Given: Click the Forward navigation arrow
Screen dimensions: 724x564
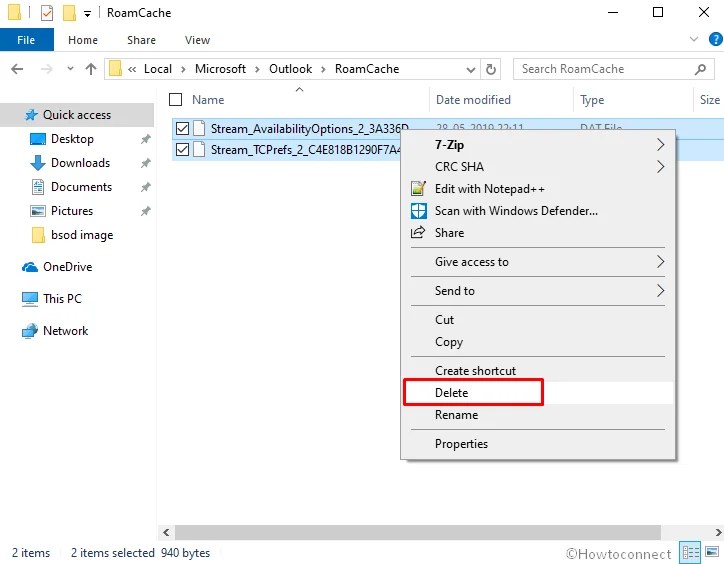Looking at the screenshot, I should point(47,69).
